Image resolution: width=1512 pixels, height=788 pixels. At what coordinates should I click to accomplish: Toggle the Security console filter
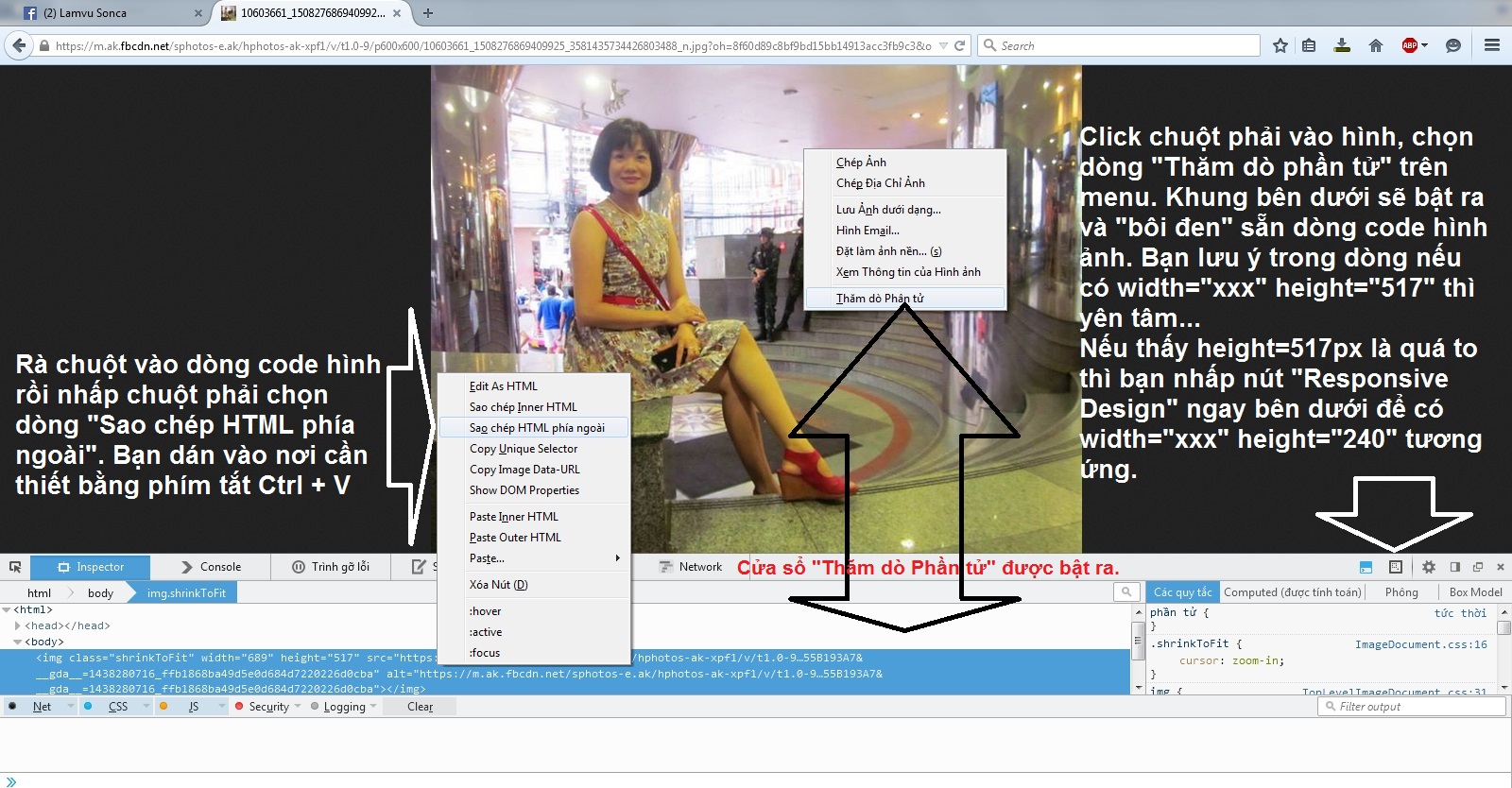coord(268,707)
